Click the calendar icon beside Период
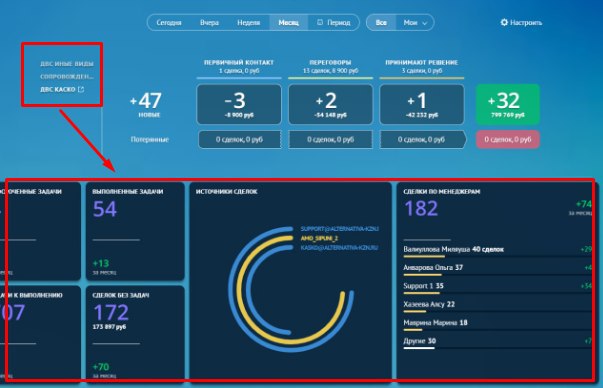 [x=320, y=22]
